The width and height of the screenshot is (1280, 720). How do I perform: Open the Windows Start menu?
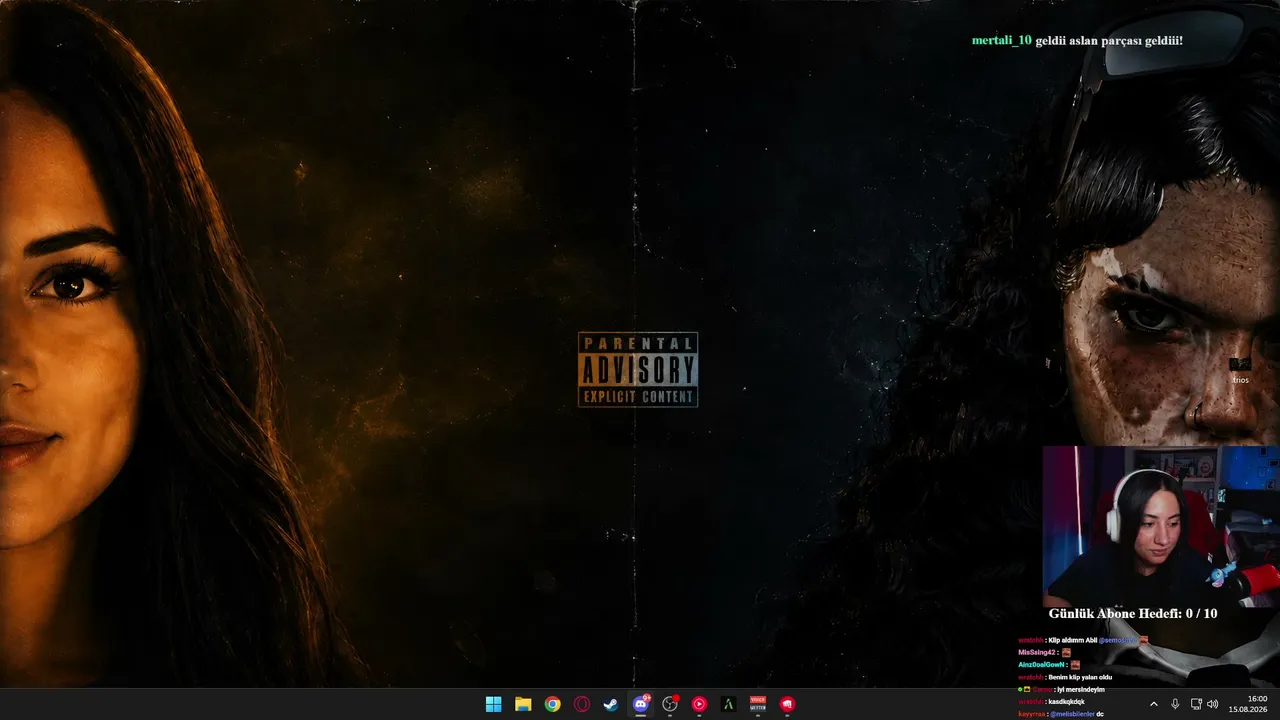click(x=493, y=704)
